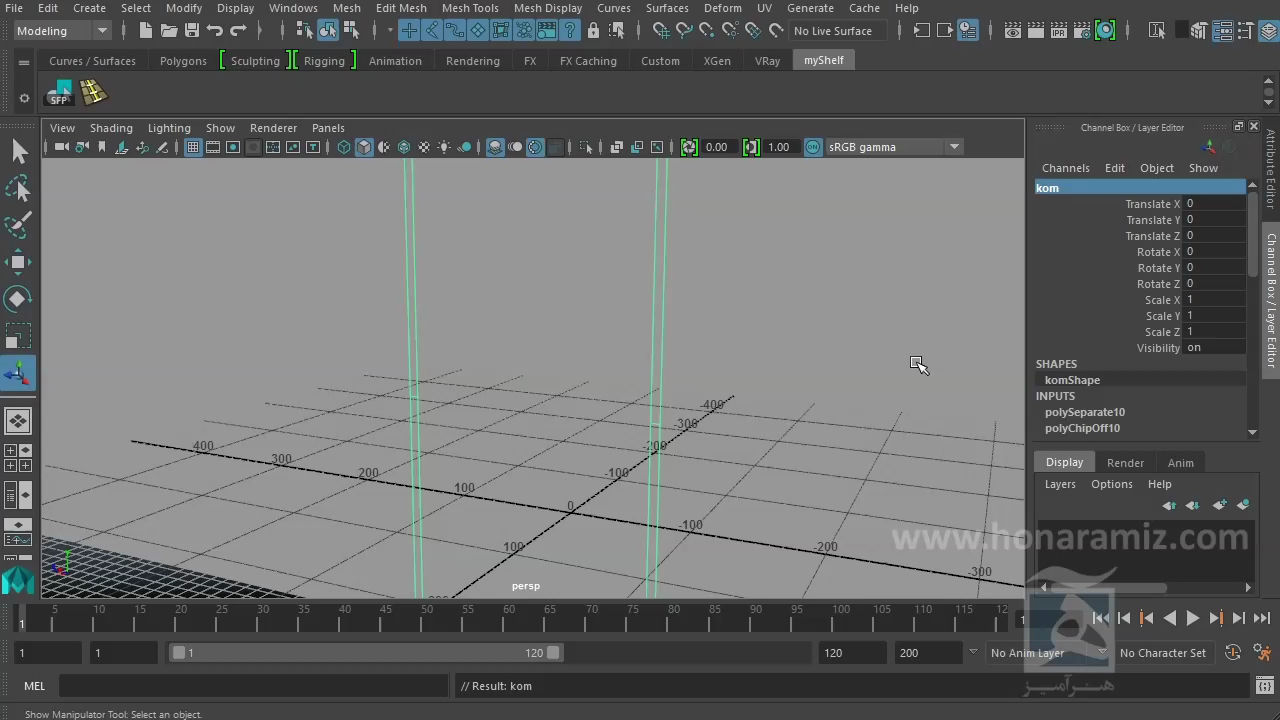
Task: Undo the last action
Action: [x=215, y=31]
